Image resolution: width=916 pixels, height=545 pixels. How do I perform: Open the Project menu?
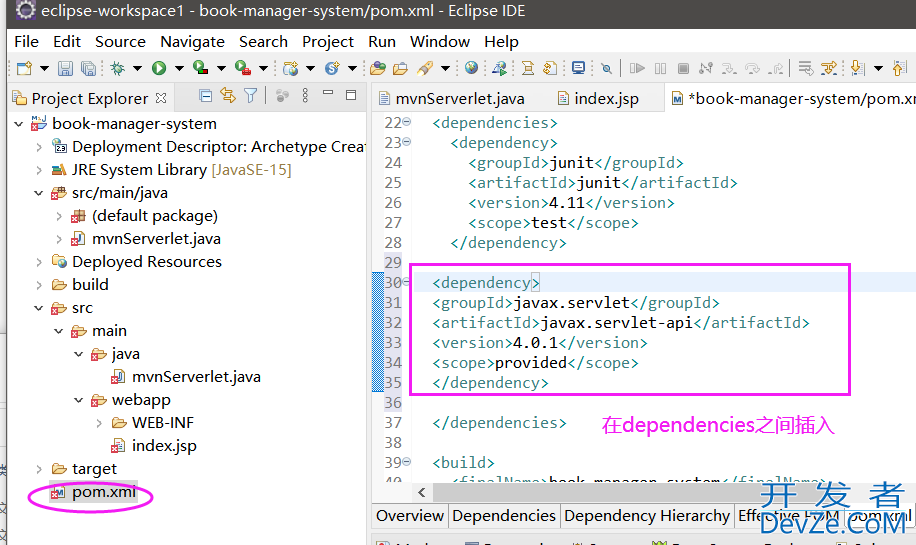coord(328,41)
